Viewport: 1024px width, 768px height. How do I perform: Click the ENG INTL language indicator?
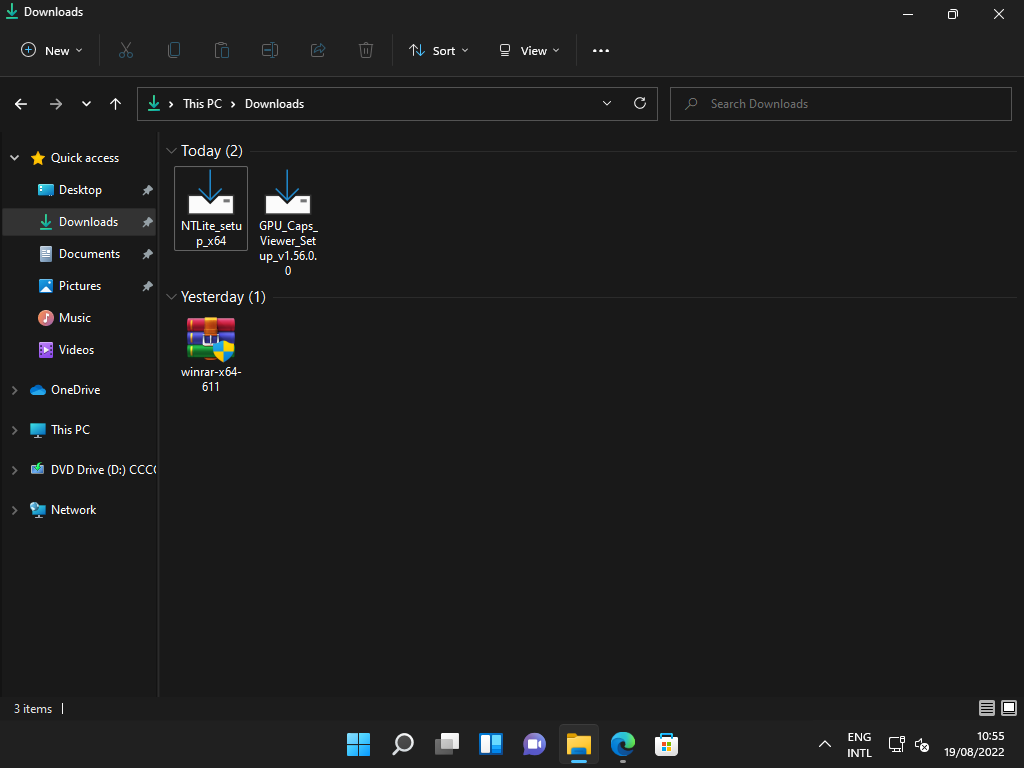859,744
